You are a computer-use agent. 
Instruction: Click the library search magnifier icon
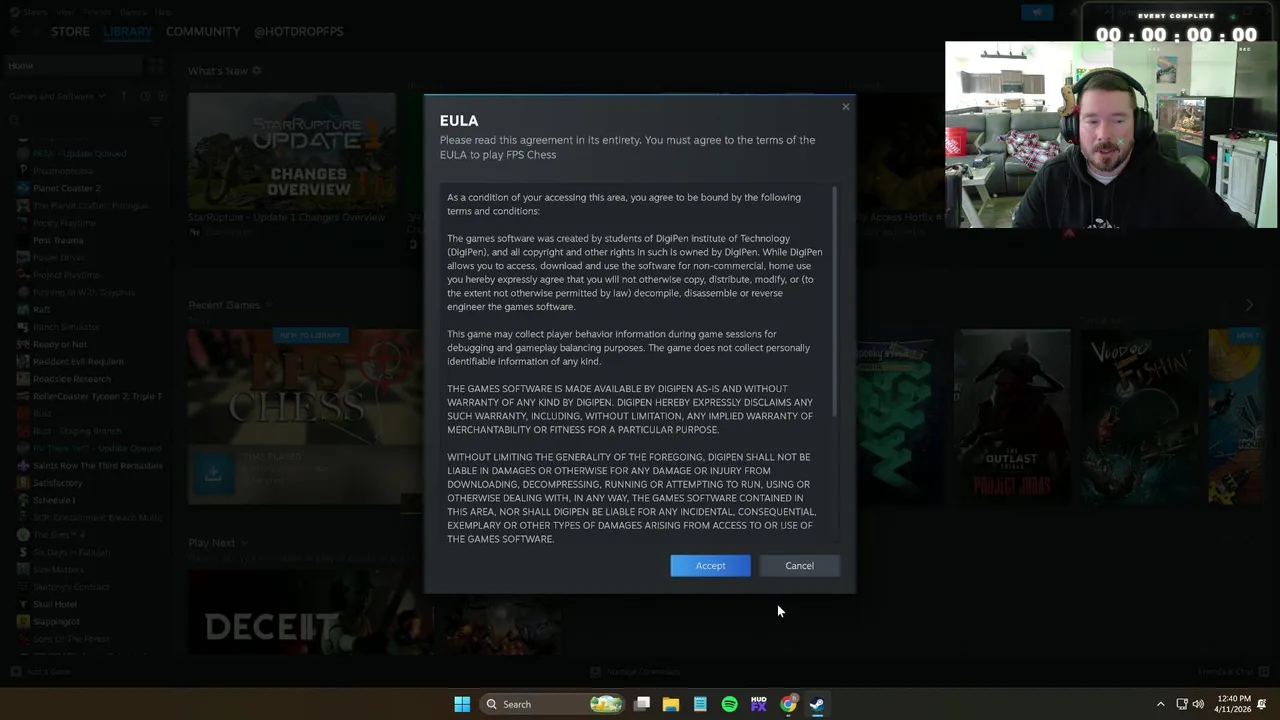14,121
